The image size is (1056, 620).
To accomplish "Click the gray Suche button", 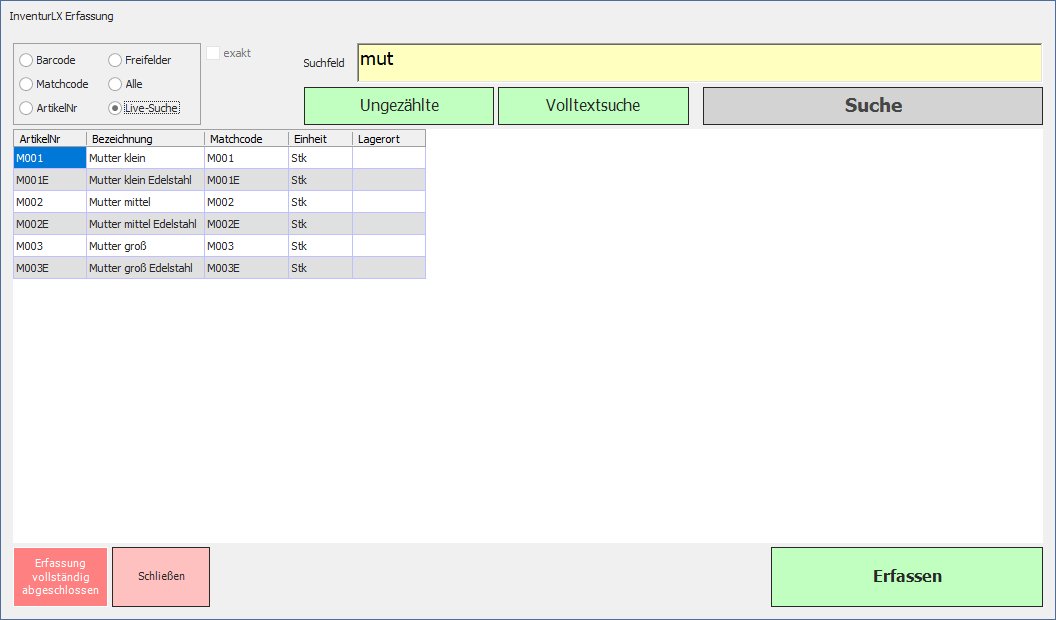I will coord(873,106).
